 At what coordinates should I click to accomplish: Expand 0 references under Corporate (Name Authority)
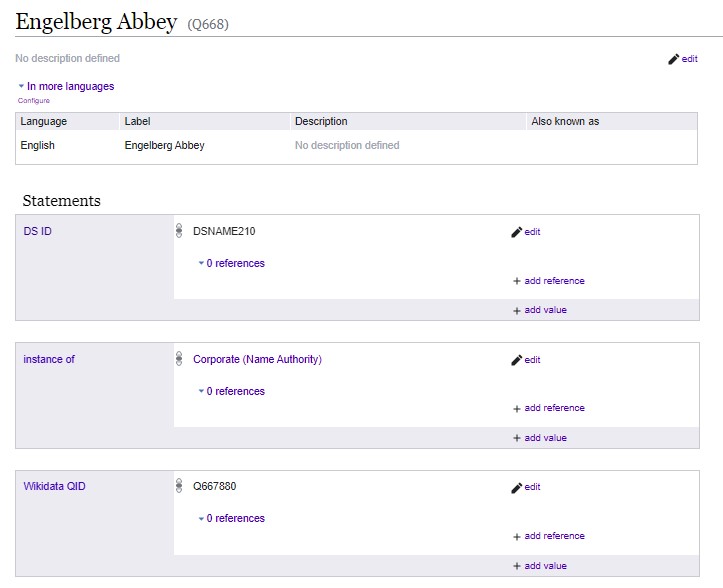231,391
